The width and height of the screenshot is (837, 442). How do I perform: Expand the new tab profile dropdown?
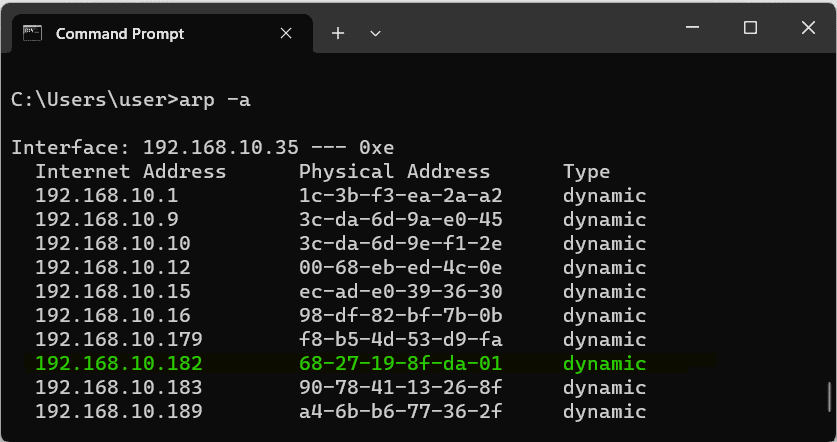(376, 33)
